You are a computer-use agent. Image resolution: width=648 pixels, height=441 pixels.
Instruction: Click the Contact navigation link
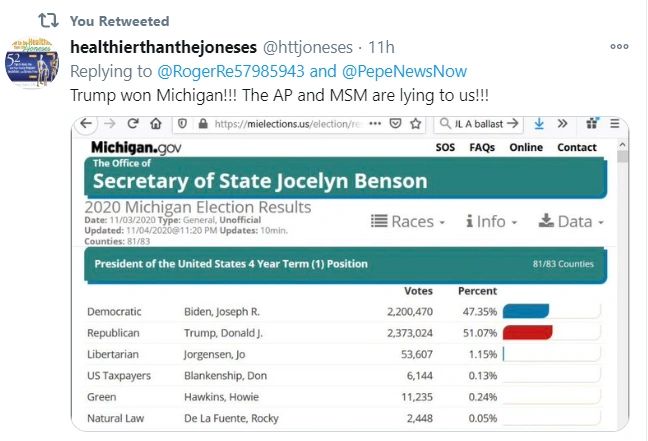[x=577, y=148]
